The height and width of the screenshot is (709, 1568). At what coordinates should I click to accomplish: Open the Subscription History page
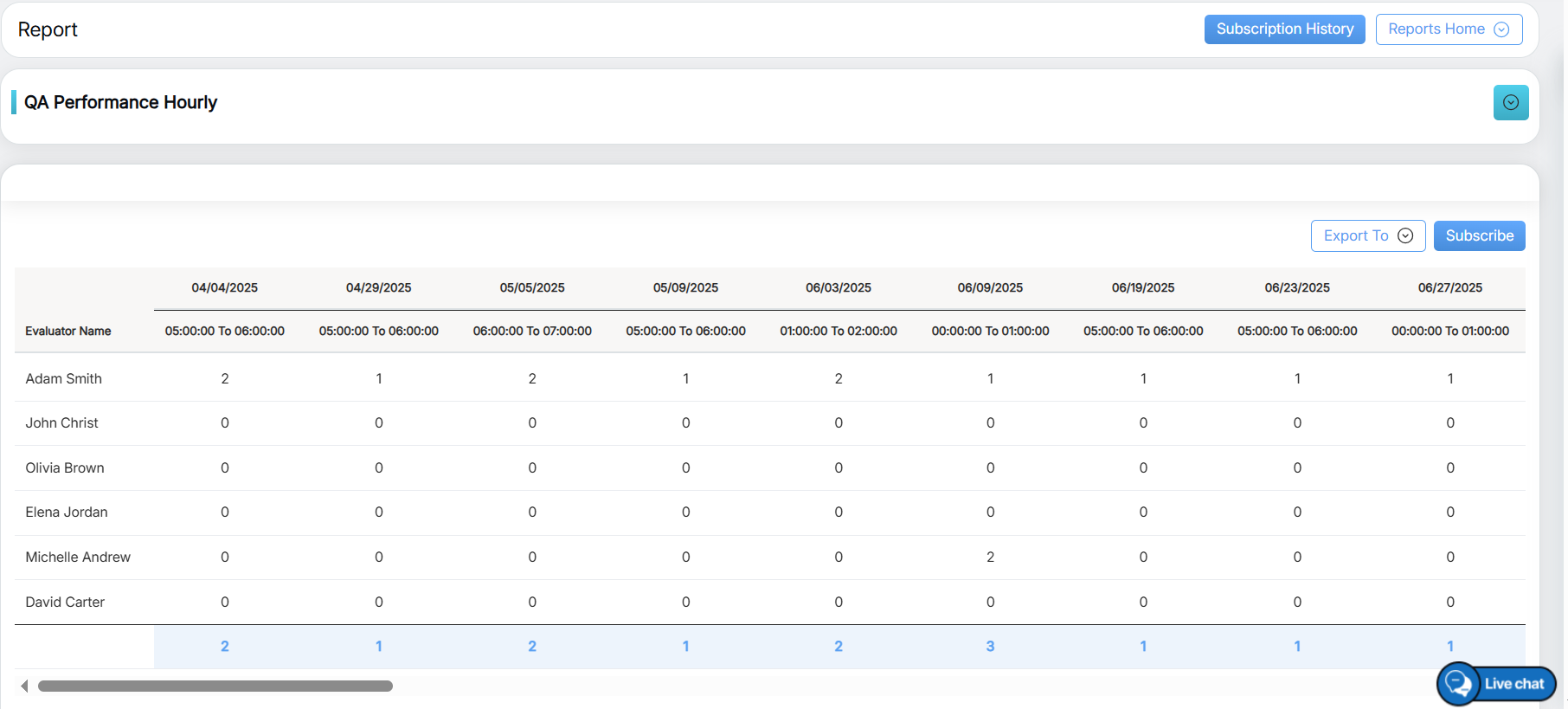point(1284,29)
